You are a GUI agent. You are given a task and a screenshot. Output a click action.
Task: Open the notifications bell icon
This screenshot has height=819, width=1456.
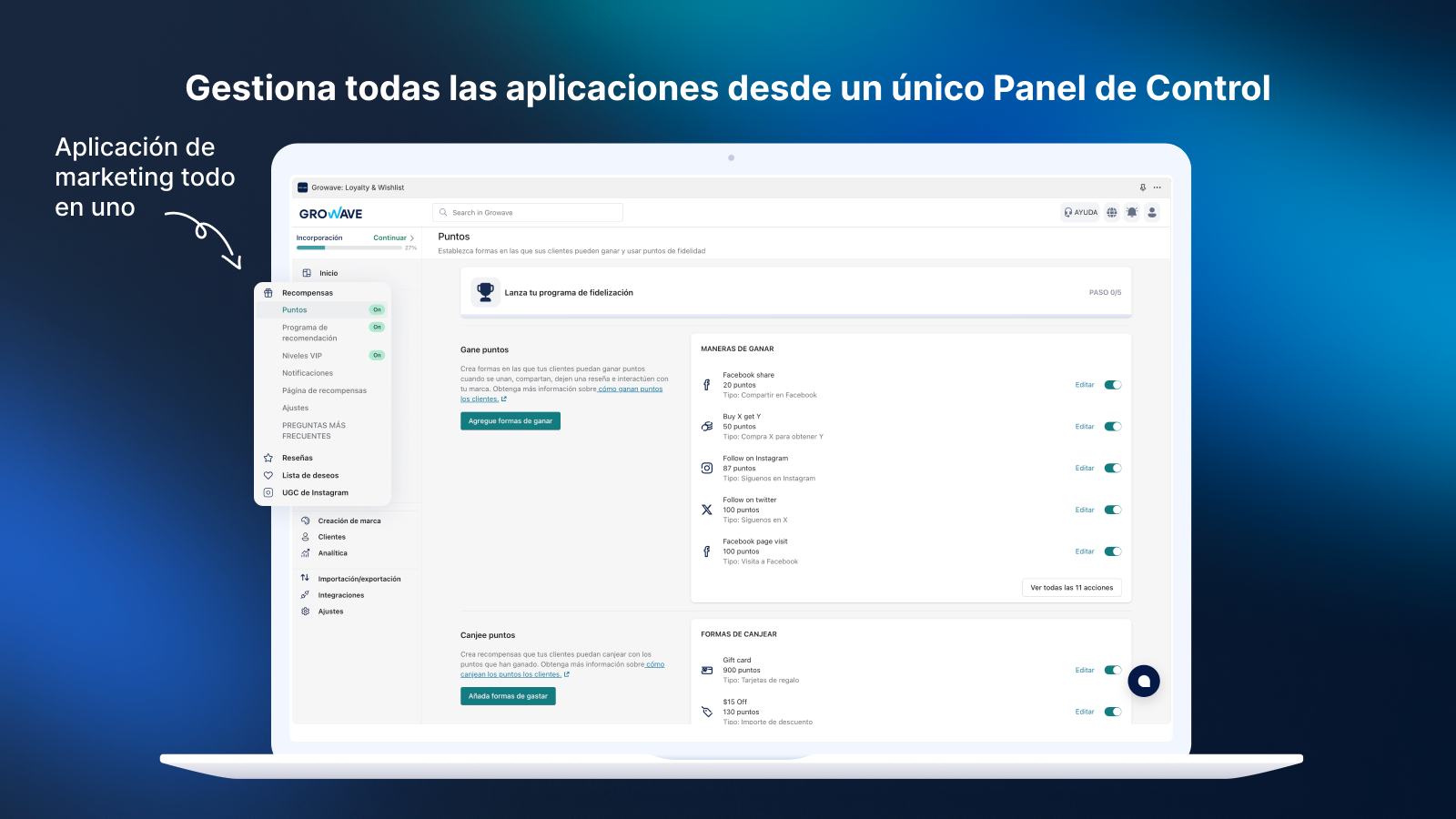[1132, 212]
